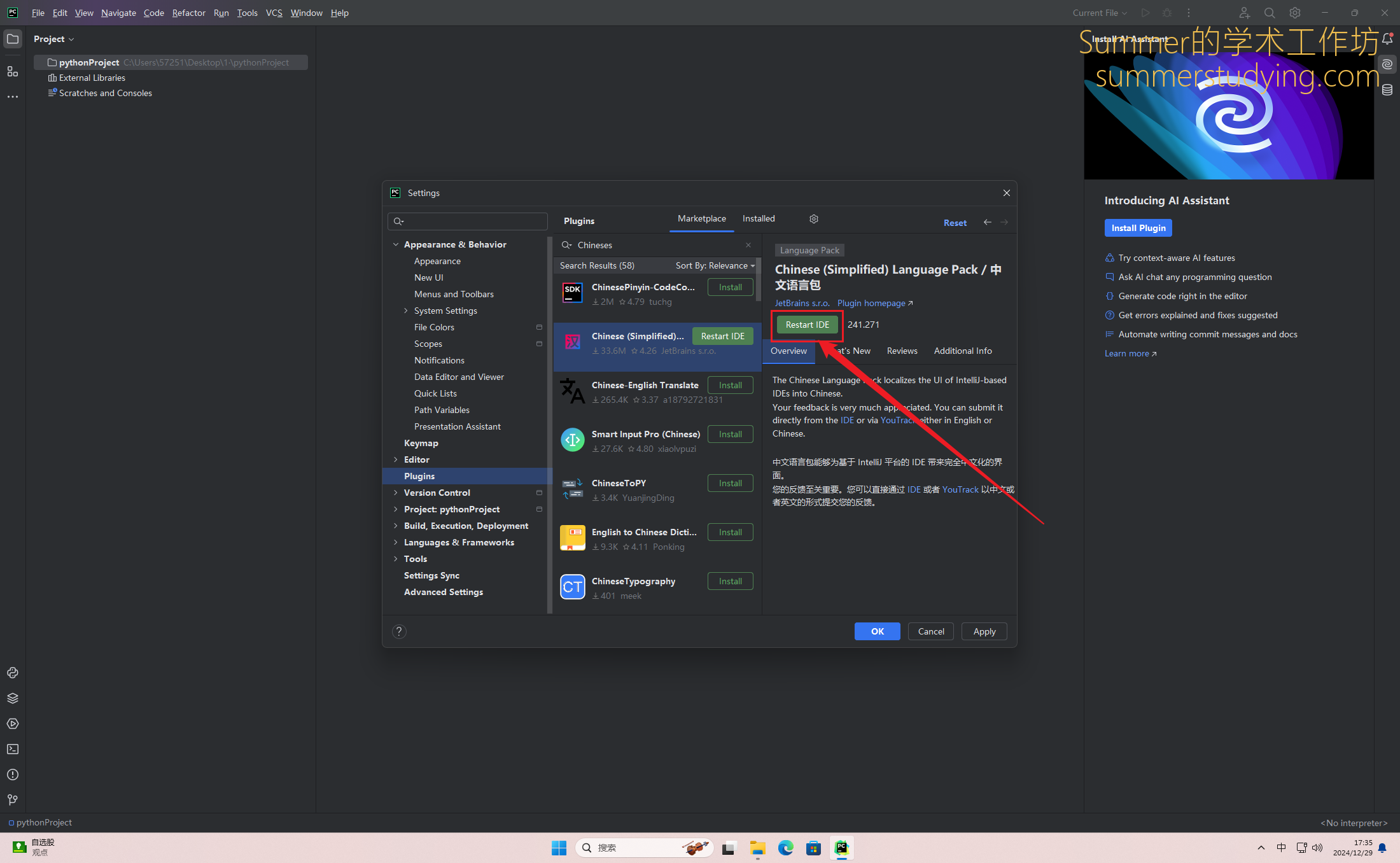Open the Additional Info tab

click(x=963, y=351)
